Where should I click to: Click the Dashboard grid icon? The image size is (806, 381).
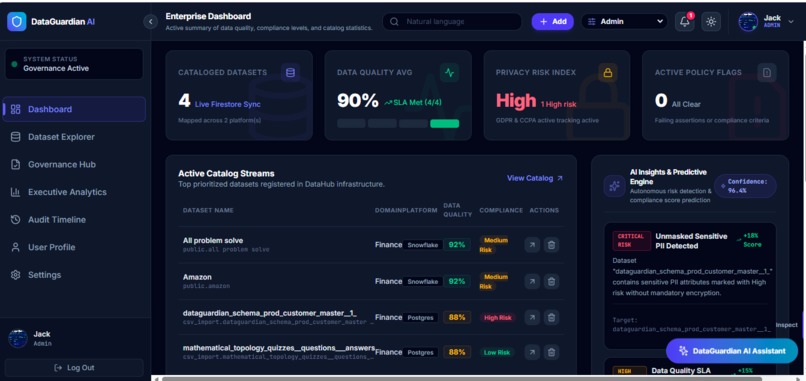pos(15,109)
